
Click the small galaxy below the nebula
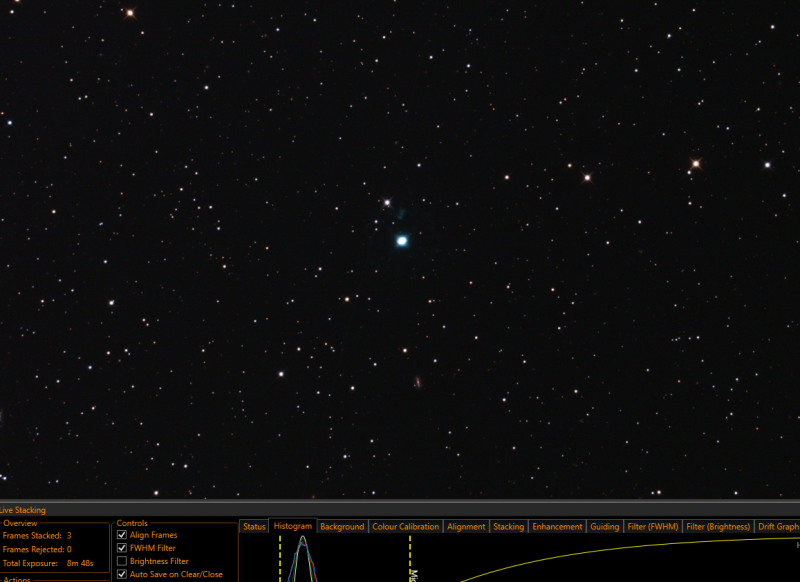[418, 382]
